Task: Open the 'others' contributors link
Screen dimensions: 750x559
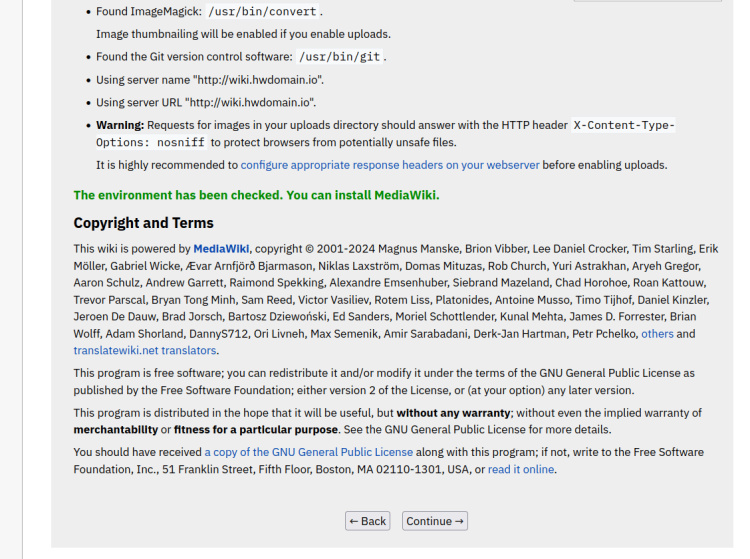Action: click(657, 334)
